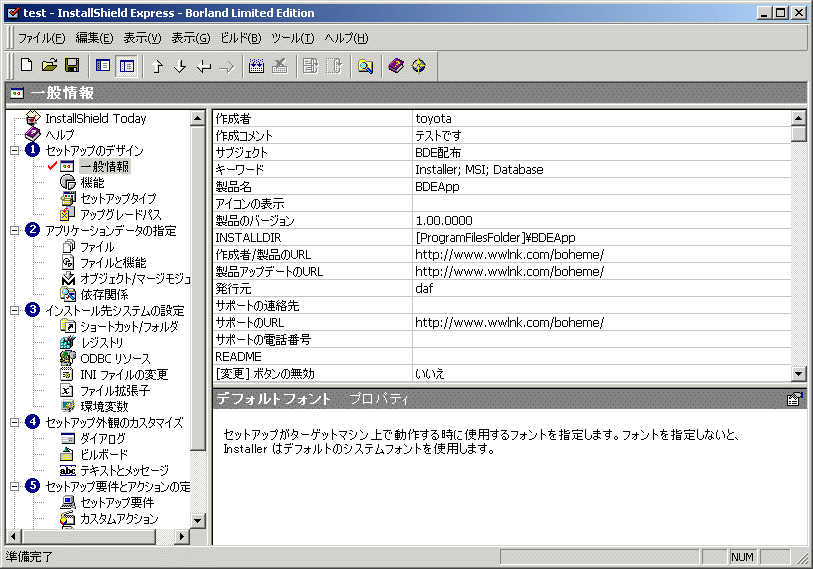Image resolution: width=813 pixels, height=569 pixels.
Task: Open the 編集(E) menu
Action: 94,38
